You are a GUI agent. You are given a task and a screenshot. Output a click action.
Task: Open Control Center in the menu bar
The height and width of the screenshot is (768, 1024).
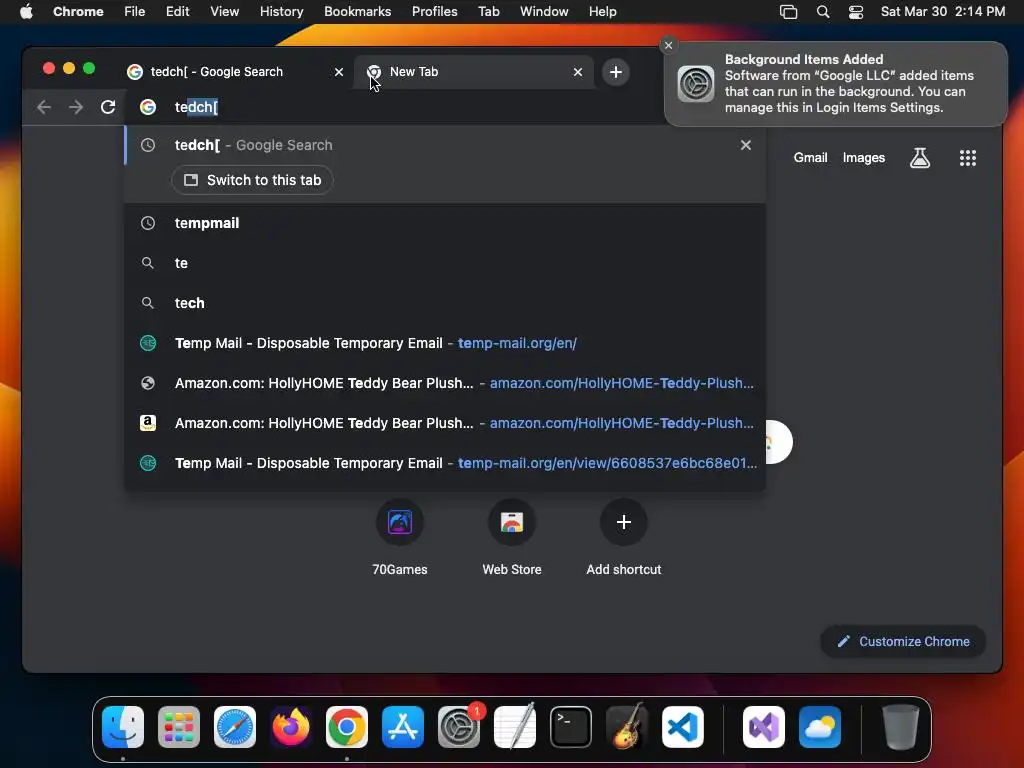click(856, 12)
